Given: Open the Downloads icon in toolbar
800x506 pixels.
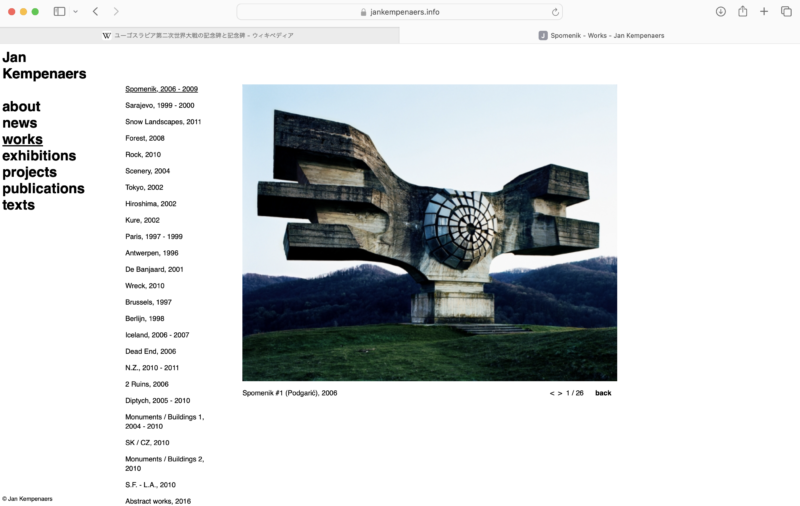Looking at the screenshot, I should click(720, 12).
